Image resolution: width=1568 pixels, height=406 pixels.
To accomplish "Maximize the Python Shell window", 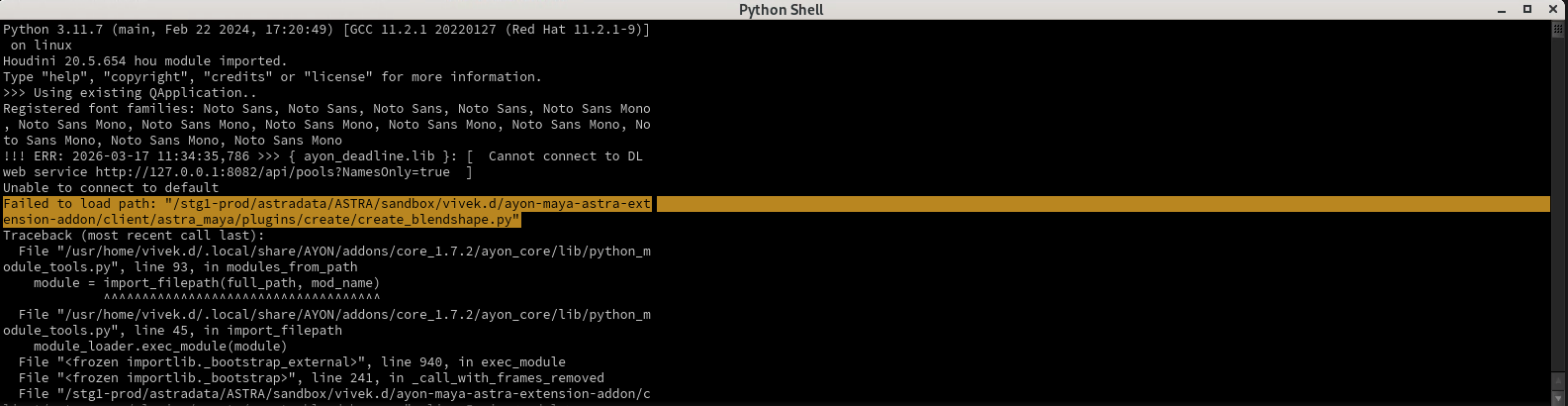I will tap(1527, 9).
